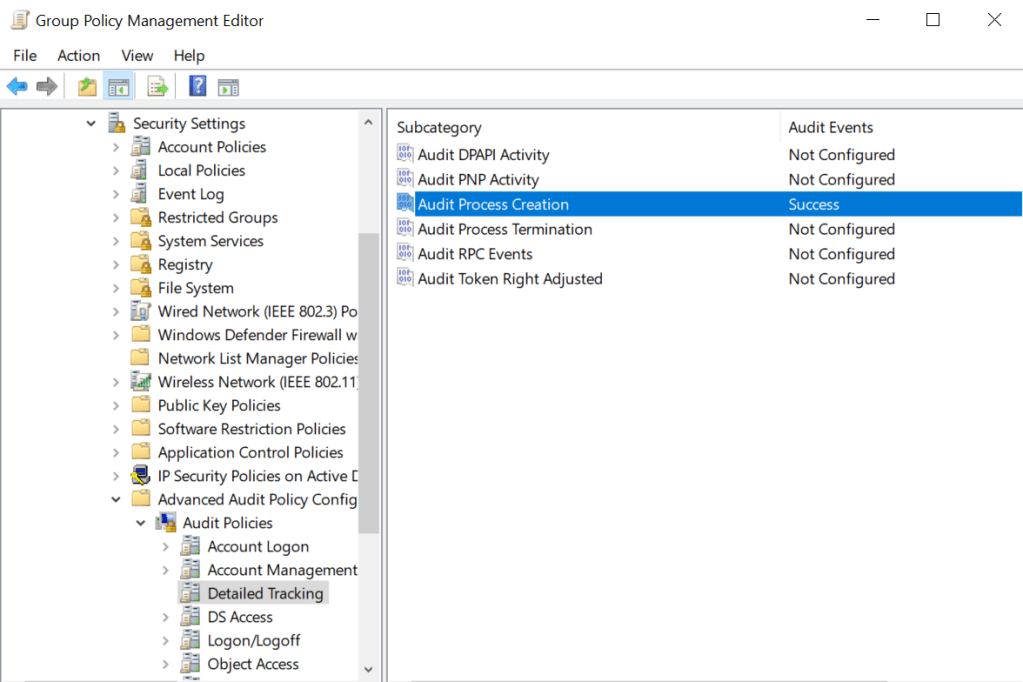Click the Up One Level folder icon

click(88, 87)
